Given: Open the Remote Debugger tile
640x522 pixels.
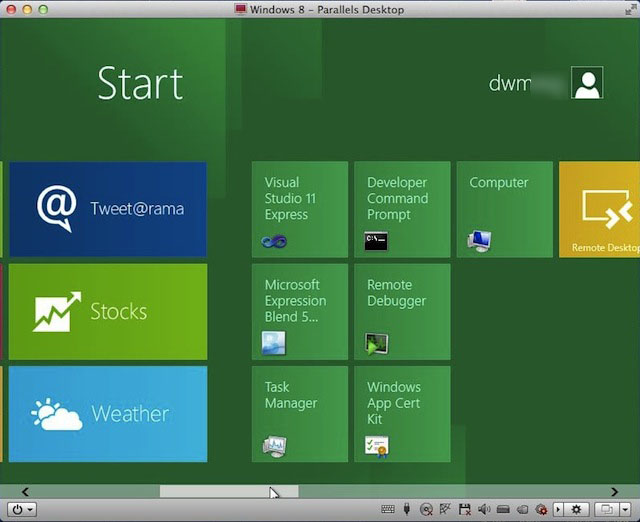Looking at the screenshot, I should (x=402, y=312).
